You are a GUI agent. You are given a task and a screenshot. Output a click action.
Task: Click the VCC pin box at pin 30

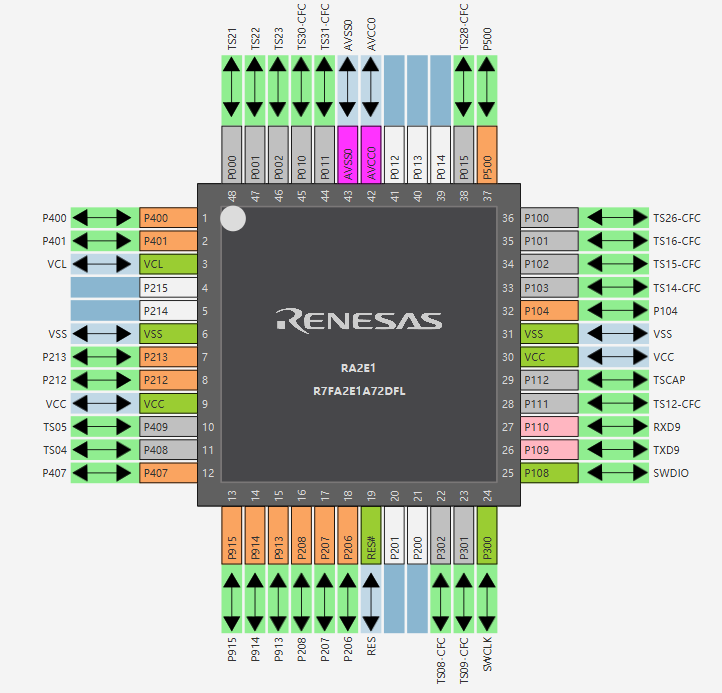(x=550, y=357)
